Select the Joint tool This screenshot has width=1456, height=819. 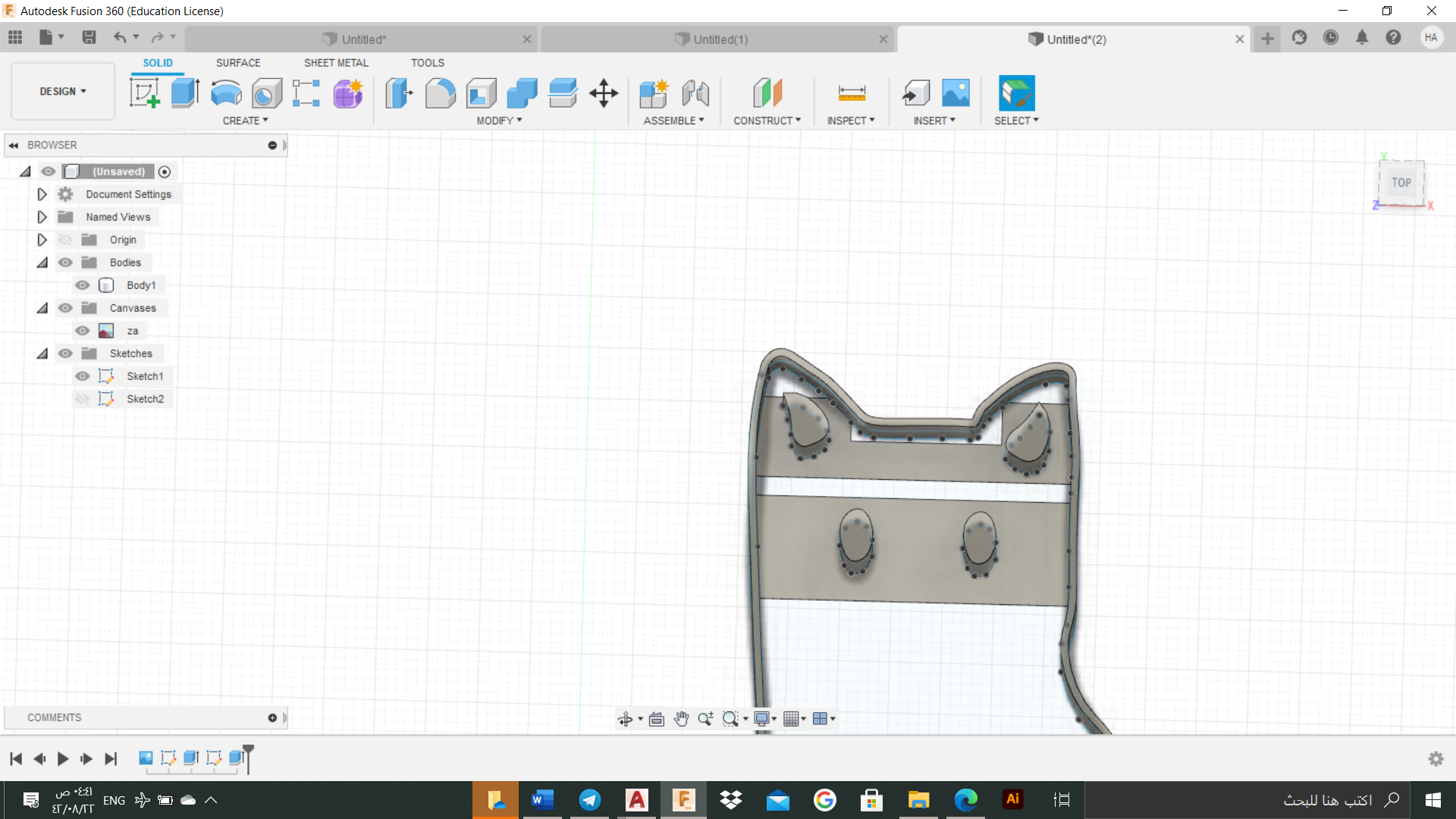point(695,93)
